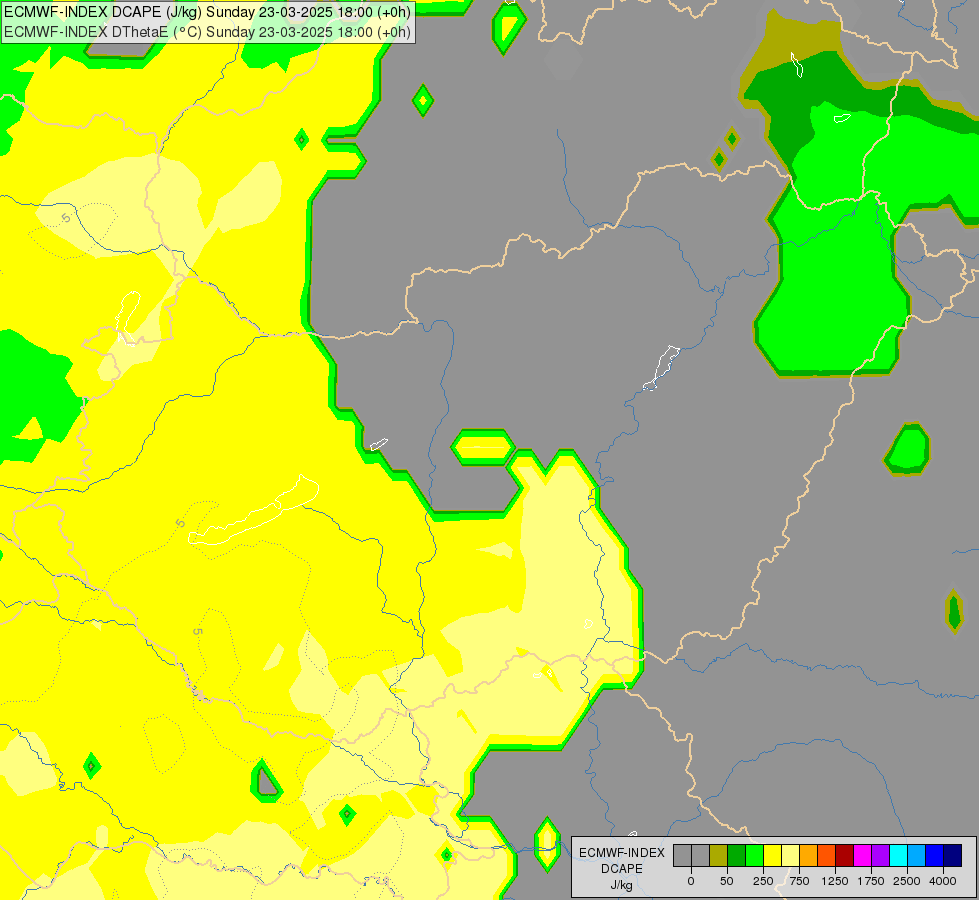
Task: Select the medium blue legend swatch
Action: (935, 856)
